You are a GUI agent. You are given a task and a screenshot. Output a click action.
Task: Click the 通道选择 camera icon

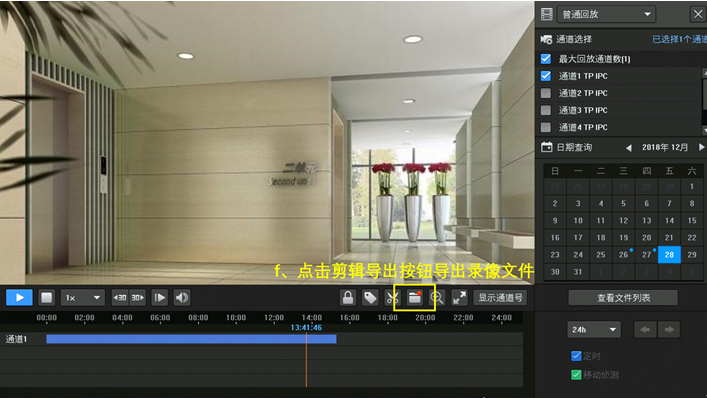[x=546, y=40]
